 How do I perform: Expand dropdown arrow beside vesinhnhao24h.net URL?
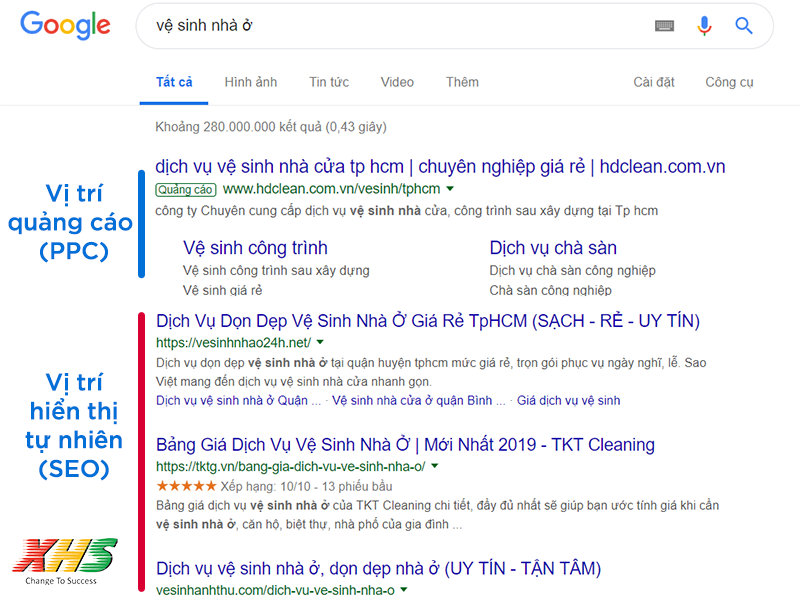[x=320, y=342]
